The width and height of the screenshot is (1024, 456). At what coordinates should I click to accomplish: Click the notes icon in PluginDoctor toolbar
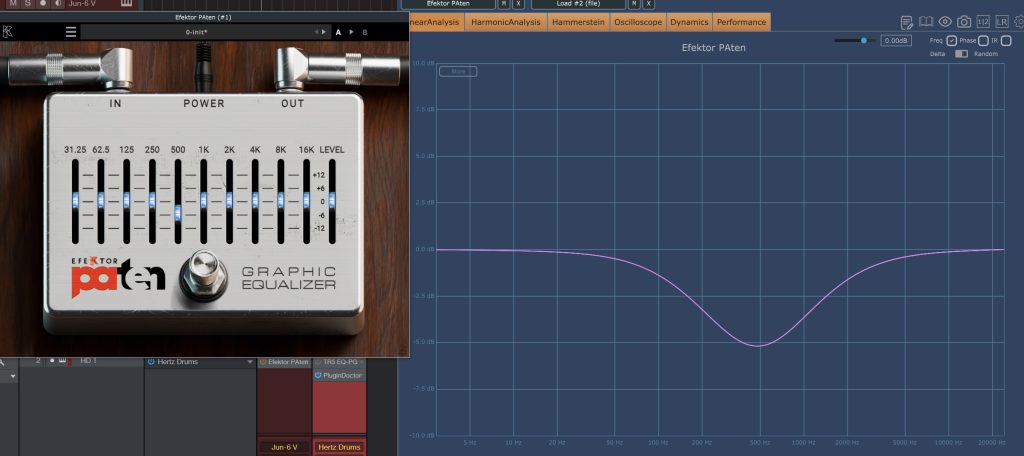(906, 21)
